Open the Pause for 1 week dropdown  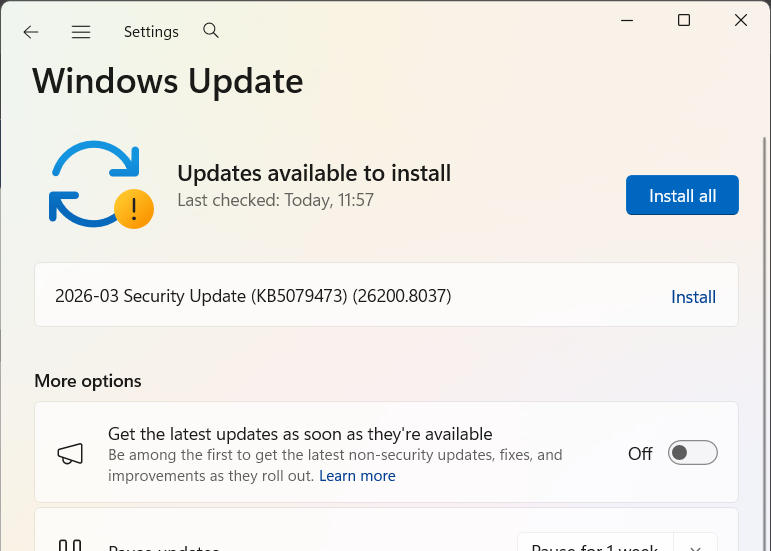(594, 544)
